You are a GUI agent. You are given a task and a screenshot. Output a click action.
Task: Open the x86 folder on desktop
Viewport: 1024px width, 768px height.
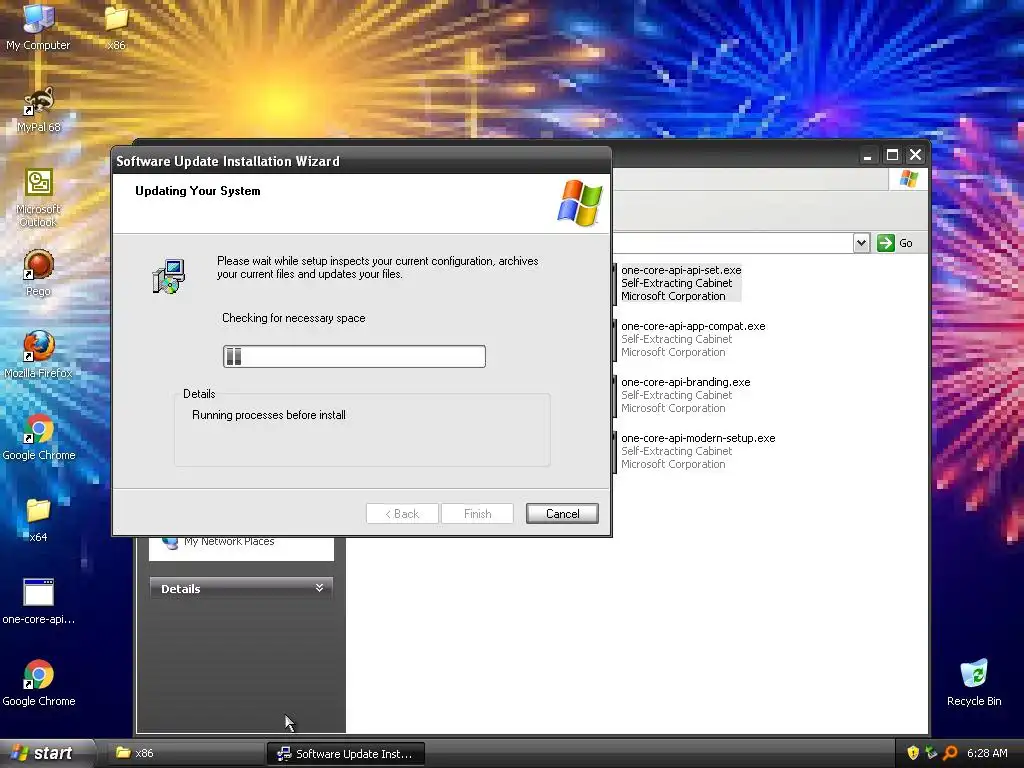116,26
